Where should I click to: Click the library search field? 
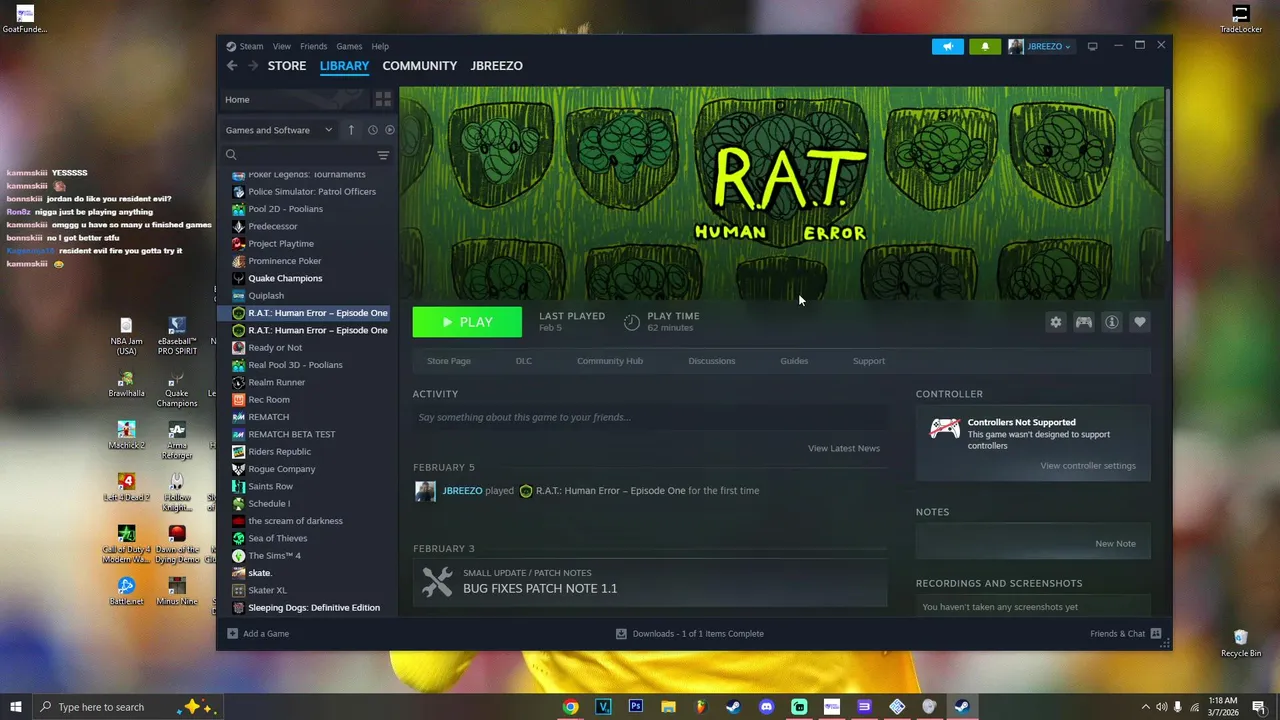click(298, 155)
